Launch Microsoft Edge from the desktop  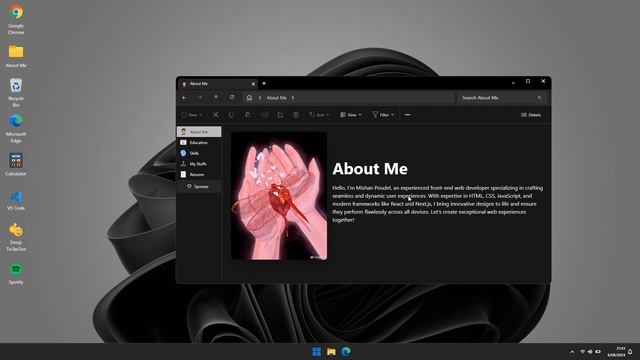point(16,128)
